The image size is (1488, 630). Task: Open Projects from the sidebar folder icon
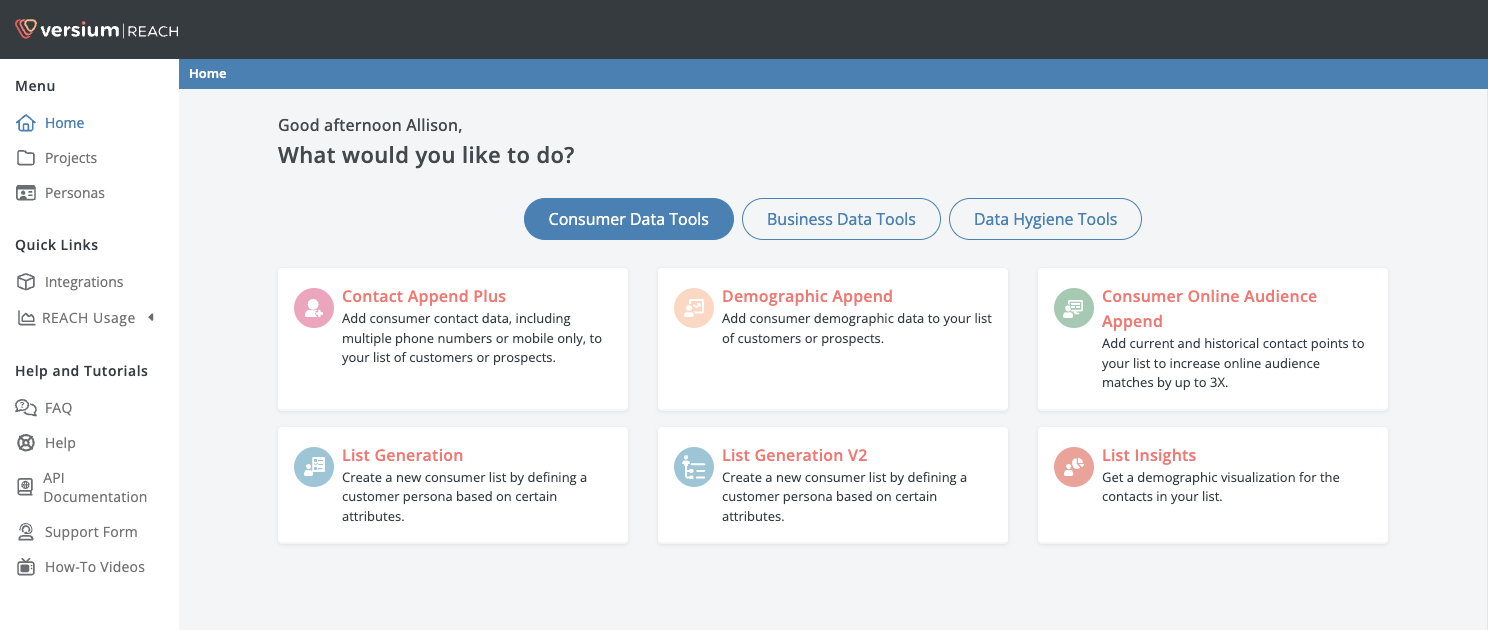point(27,157)
